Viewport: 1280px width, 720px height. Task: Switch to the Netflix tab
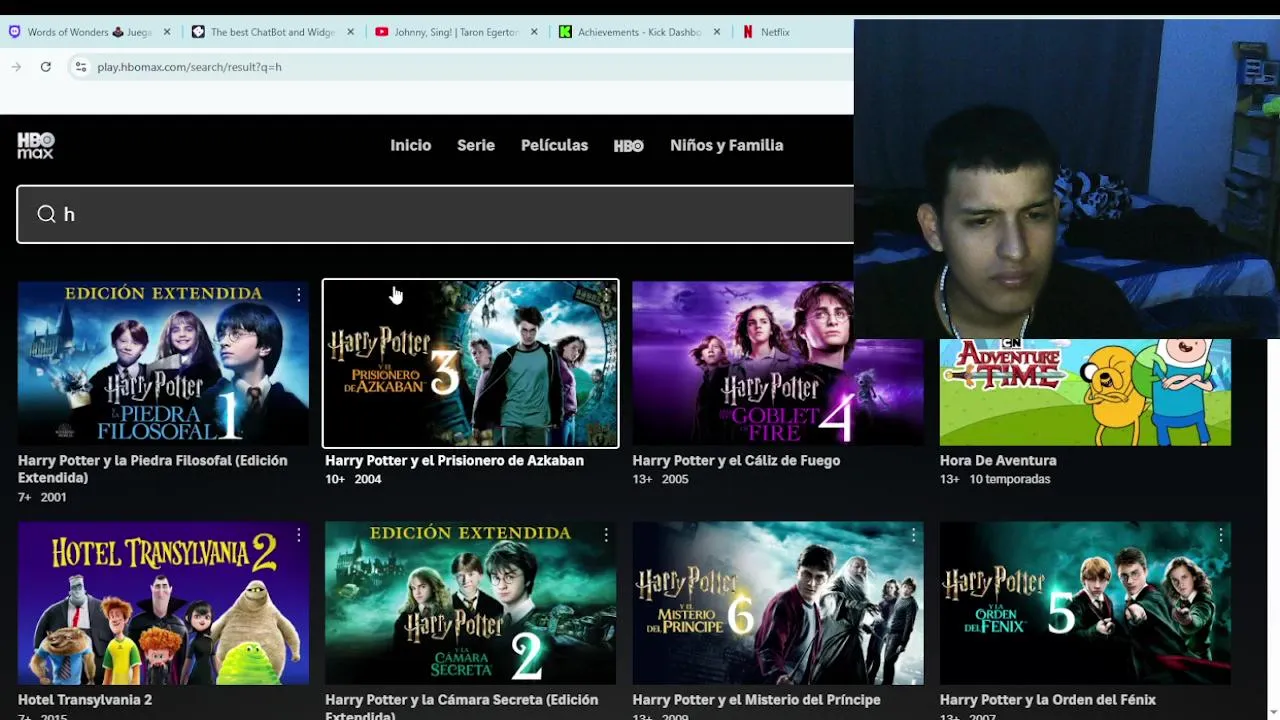coord(775,32)
